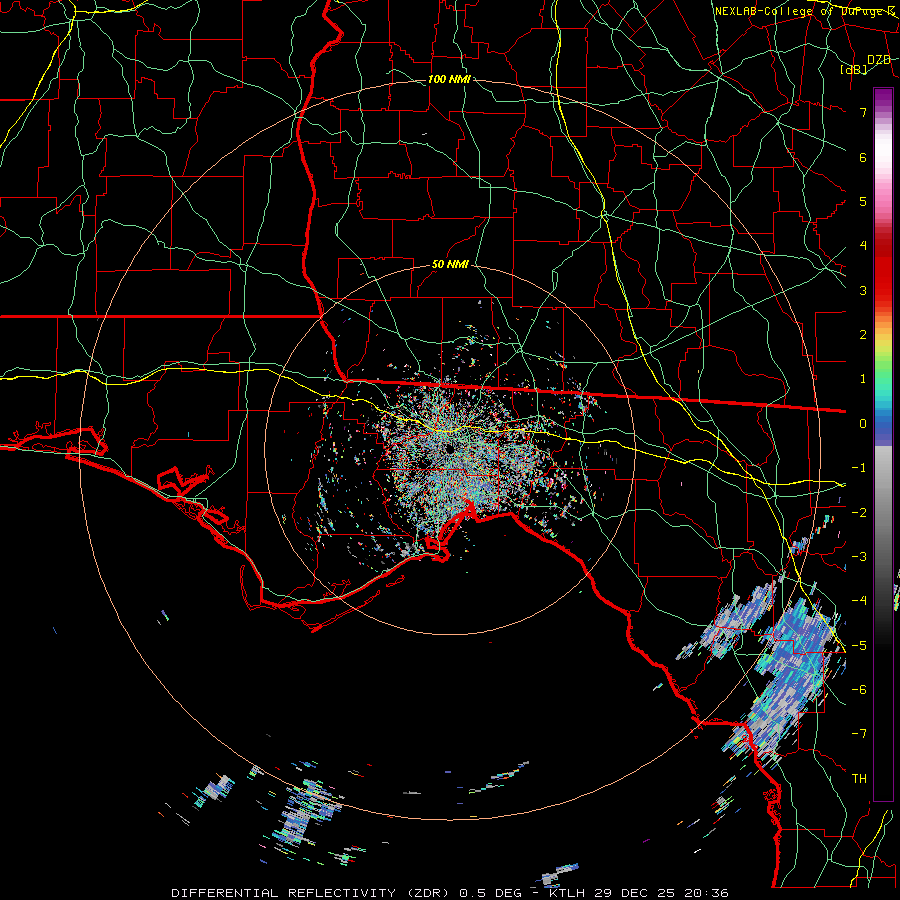Click the "-7" value on the color scale
900x900 pixels.
point(859,734)
